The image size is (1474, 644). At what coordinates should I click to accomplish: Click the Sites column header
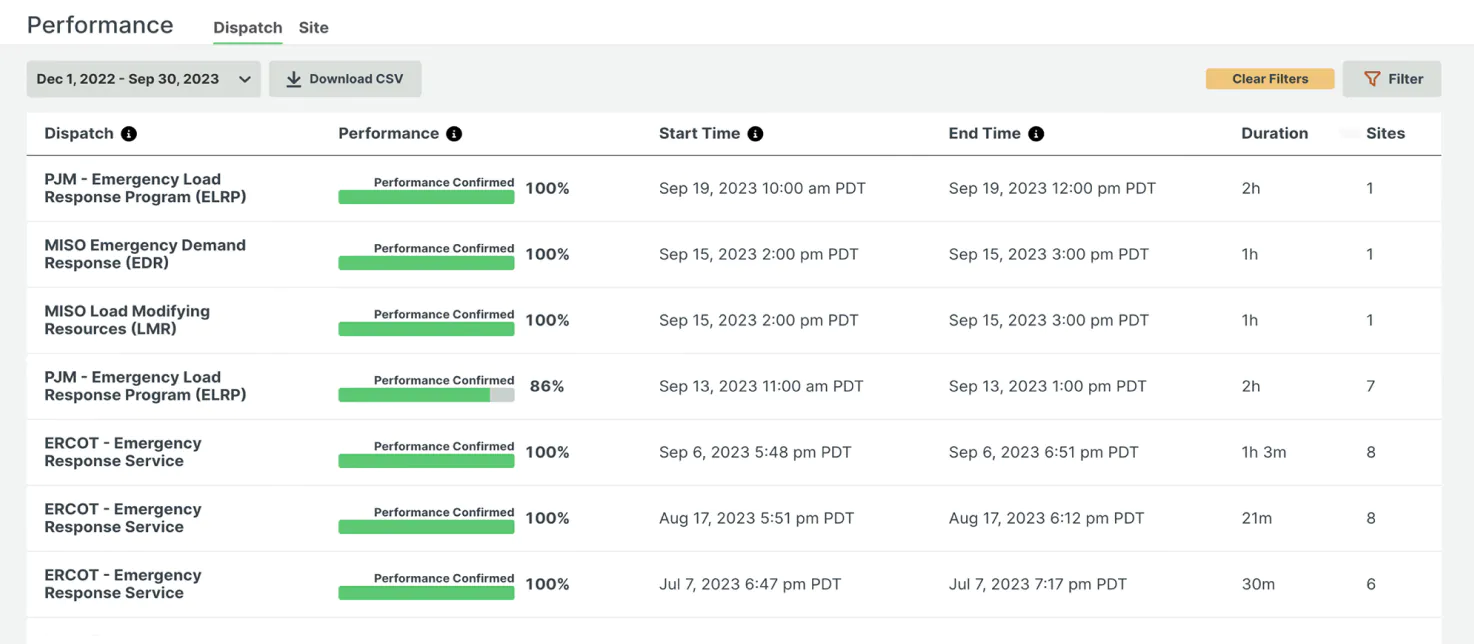[1385, 134]
